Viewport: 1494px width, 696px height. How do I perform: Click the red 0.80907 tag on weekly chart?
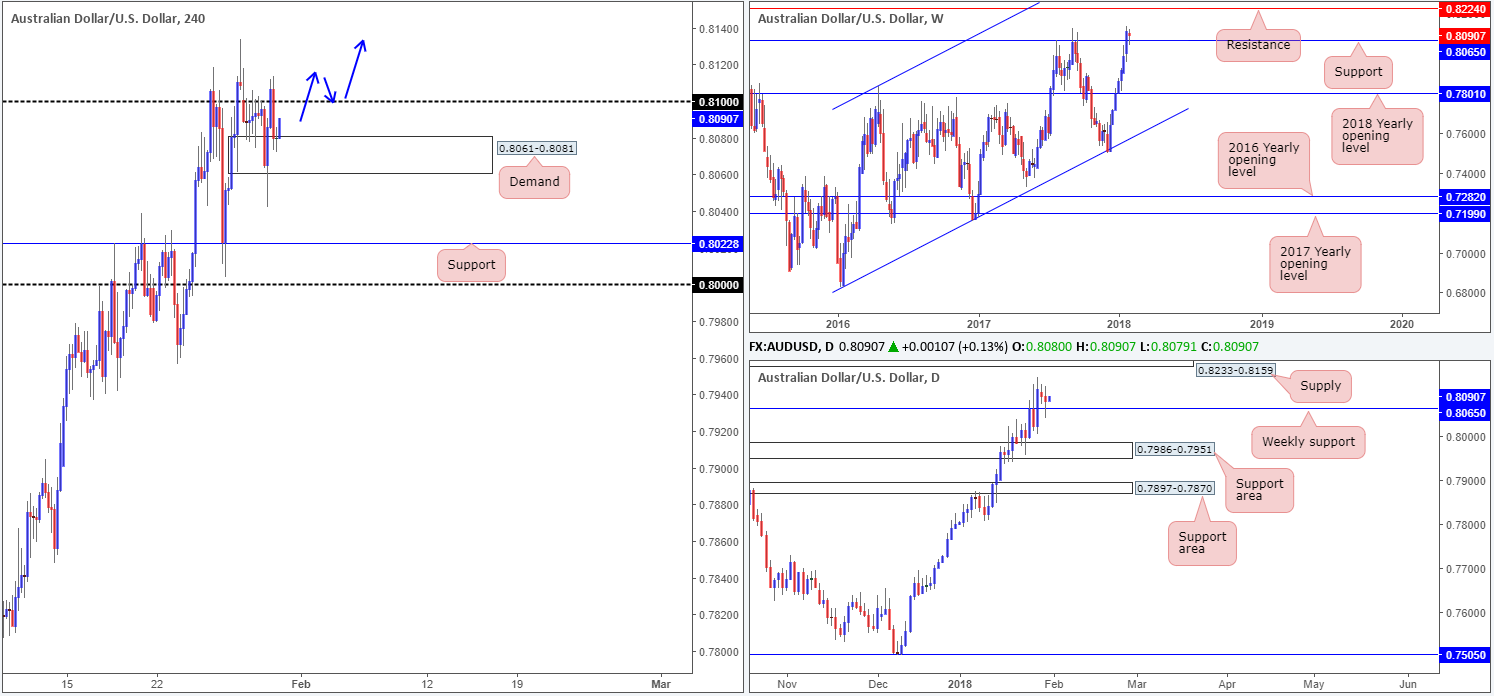coord(1463,36)
